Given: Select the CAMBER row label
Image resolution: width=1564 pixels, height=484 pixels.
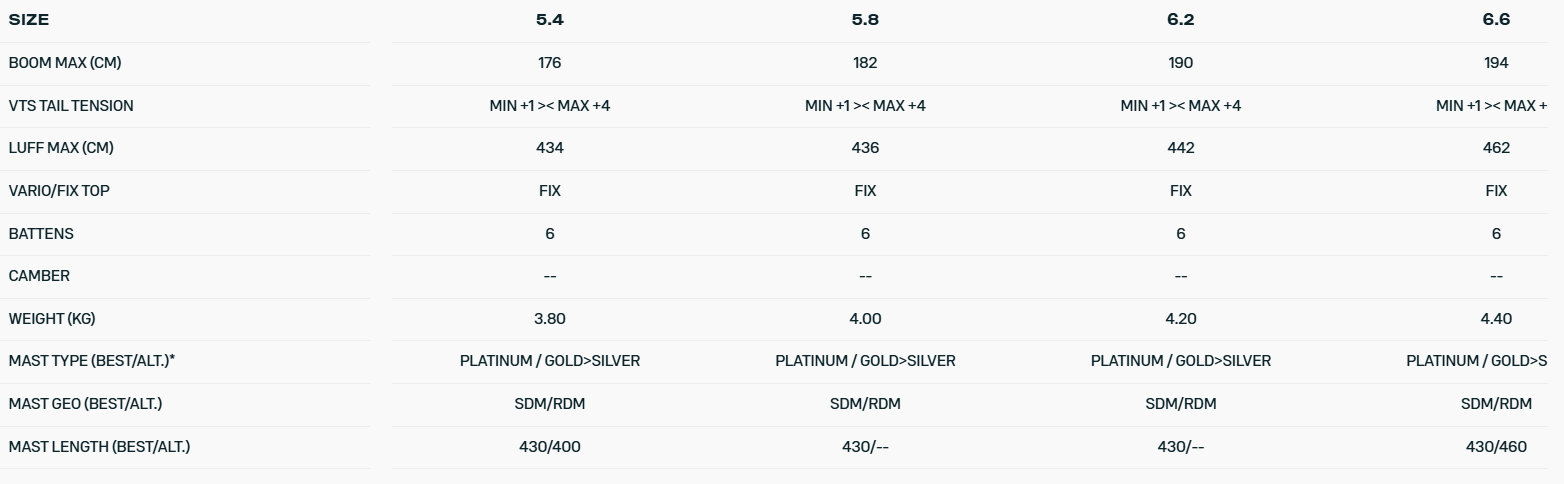Looking at the screenshot, I should [x=39, y=276].
